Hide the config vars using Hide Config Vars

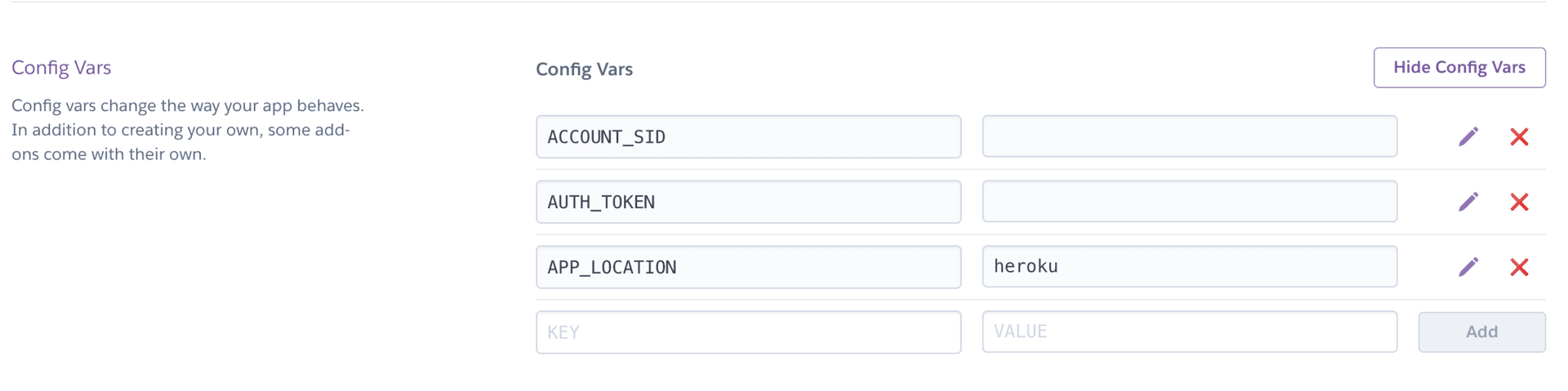click(x=1459, y=68)
